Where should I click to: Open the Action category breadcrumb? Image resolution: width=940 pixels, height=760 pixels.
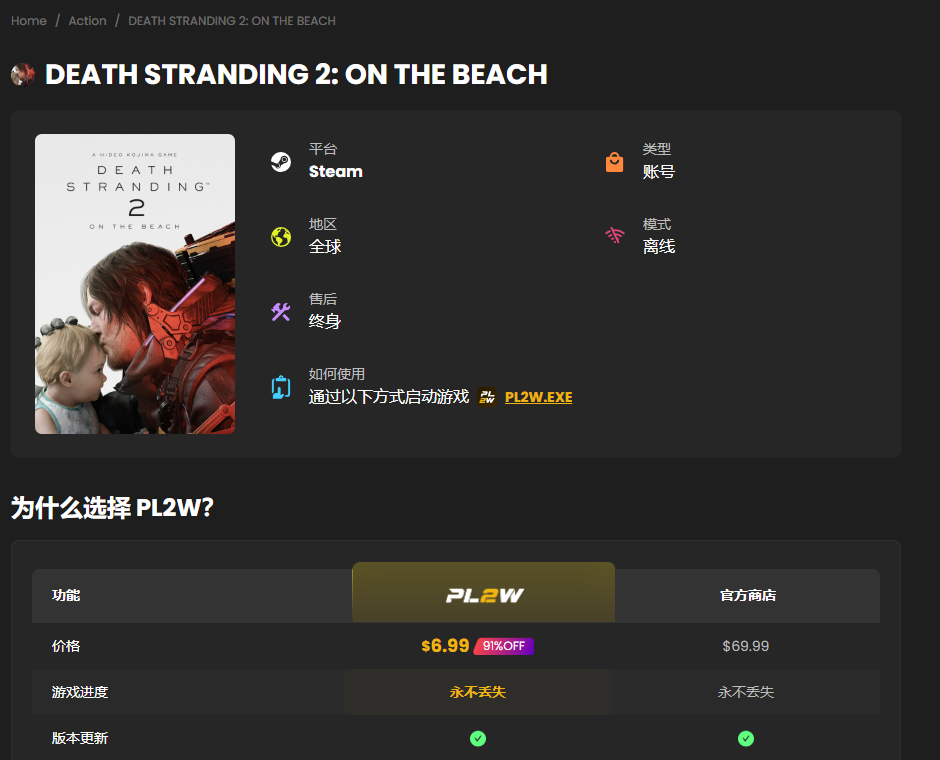point(87,21)
